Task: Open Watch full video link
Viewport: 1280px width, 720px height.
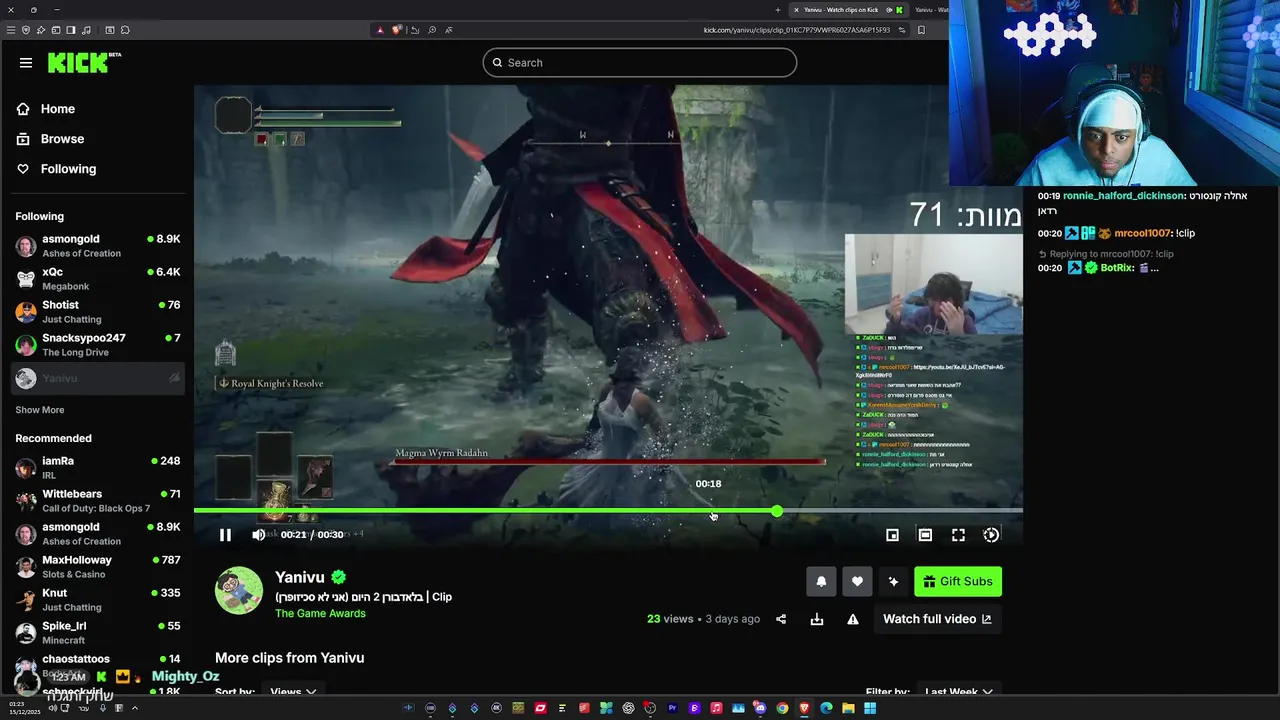Action: pos(937,619)
